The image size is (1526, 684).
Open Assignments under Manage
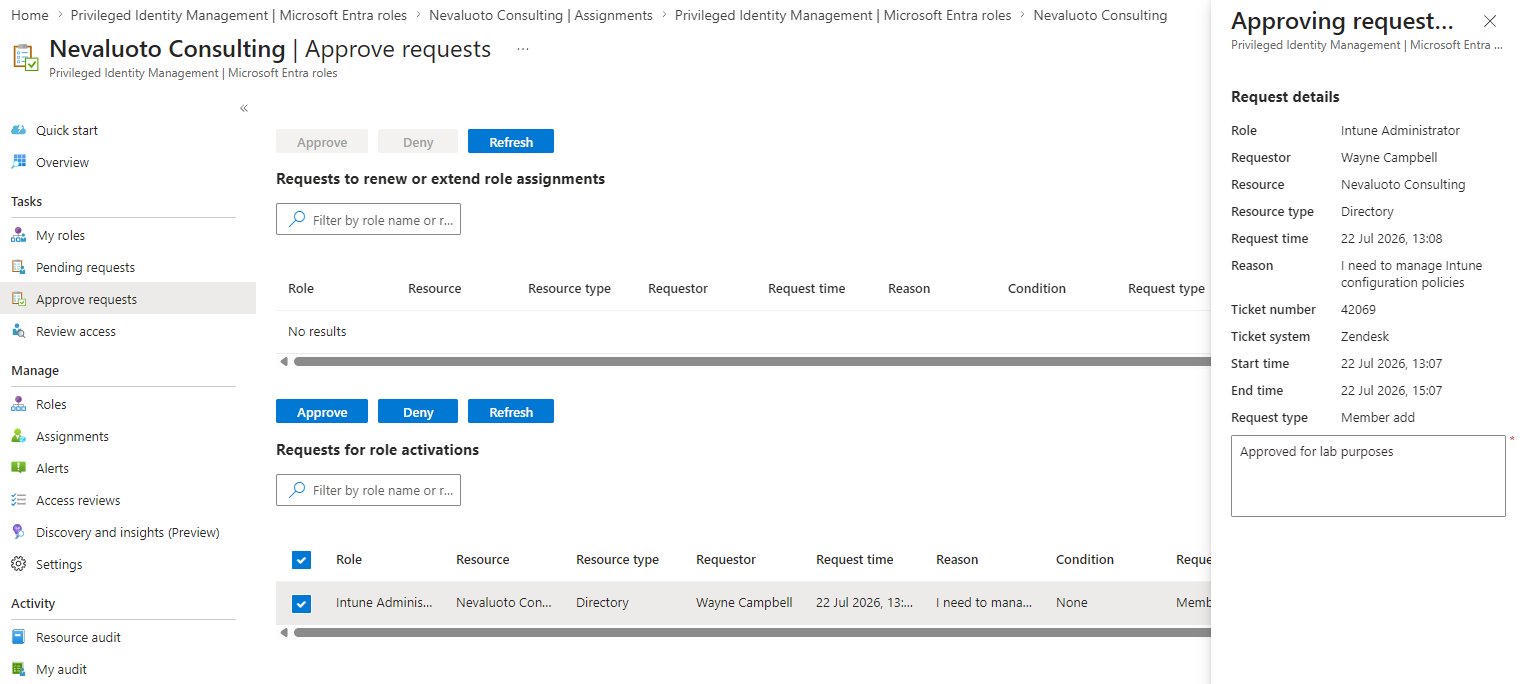(x=72, y=436)
